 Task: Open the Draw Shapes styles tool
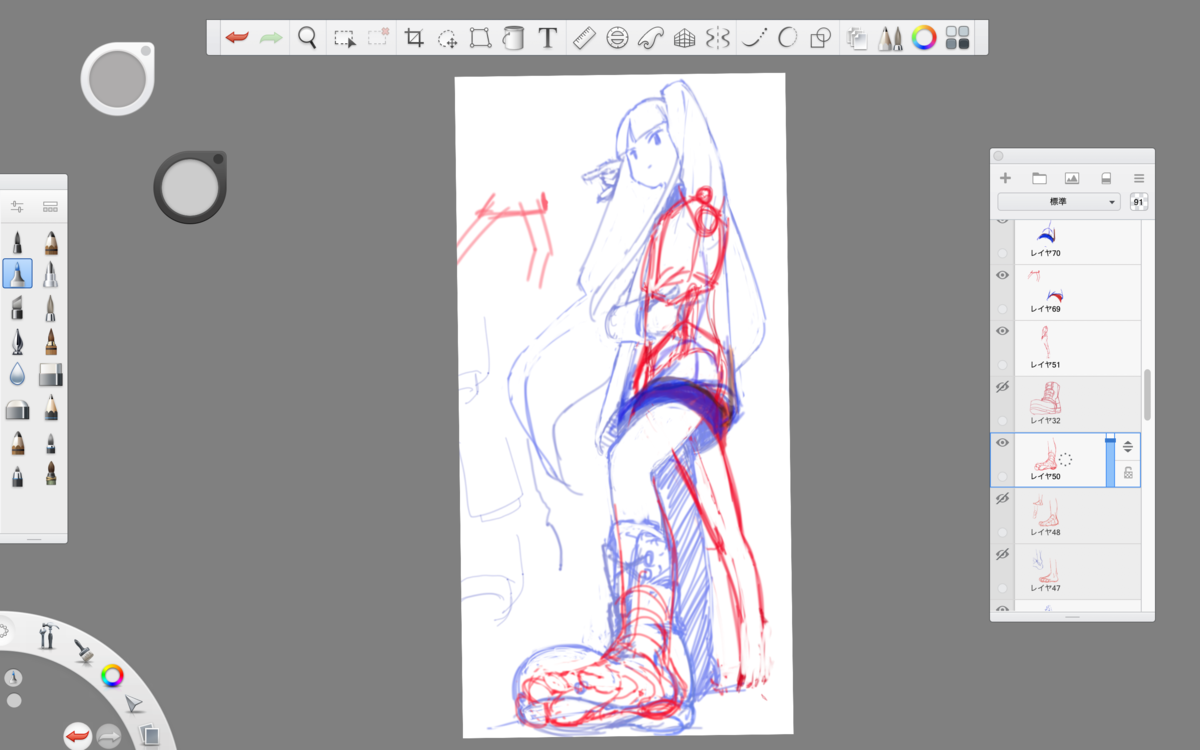820,39
